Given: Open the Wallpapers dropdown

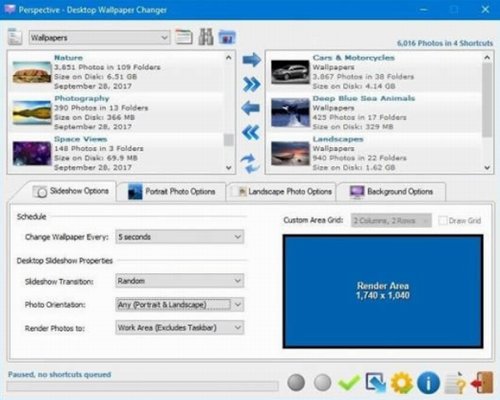Looking at the screenshot, I should pyautogui.click(x=99, y=38).
